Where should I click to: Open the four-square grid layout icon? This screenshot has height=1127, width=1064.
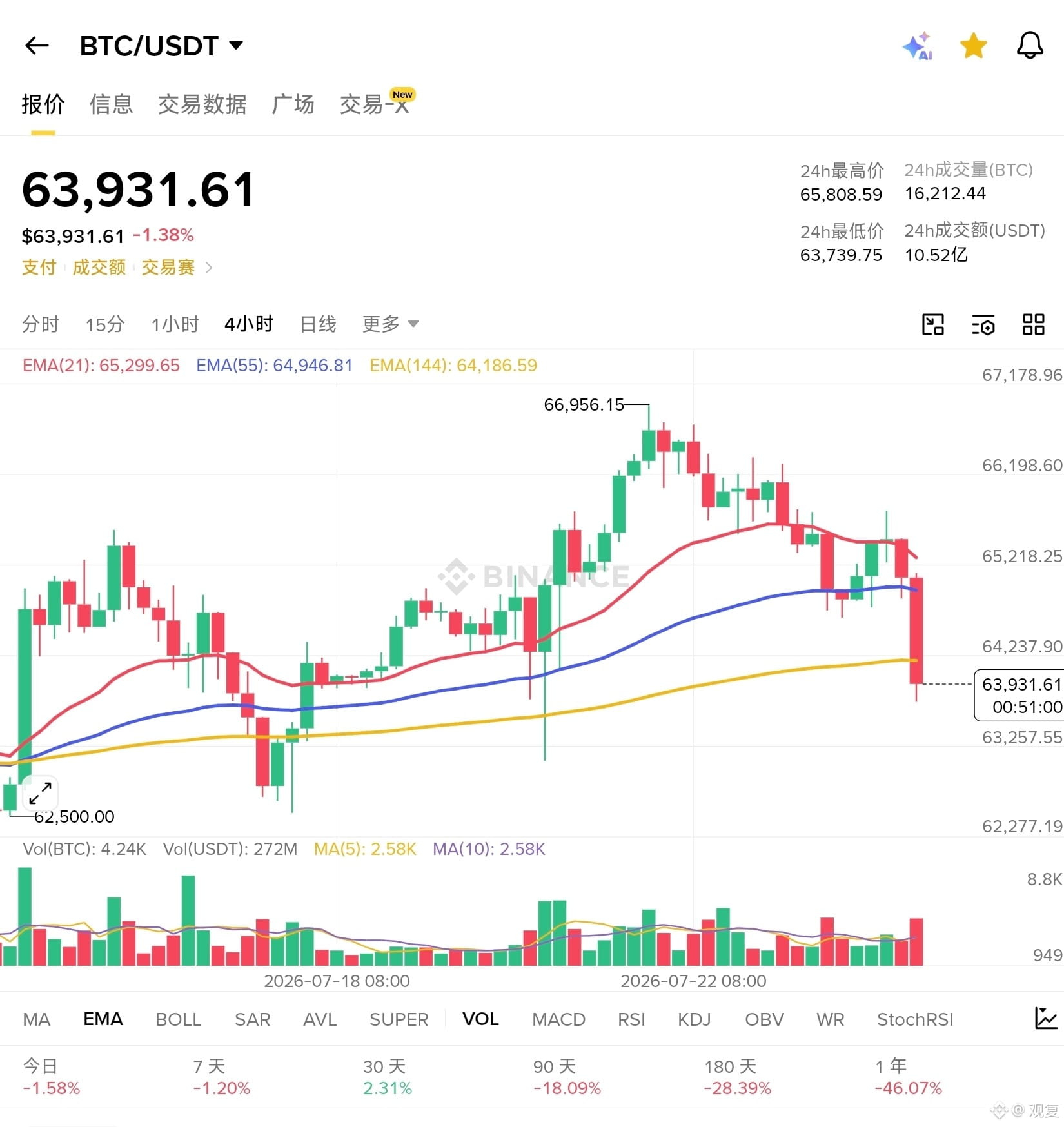point(1033,324)
